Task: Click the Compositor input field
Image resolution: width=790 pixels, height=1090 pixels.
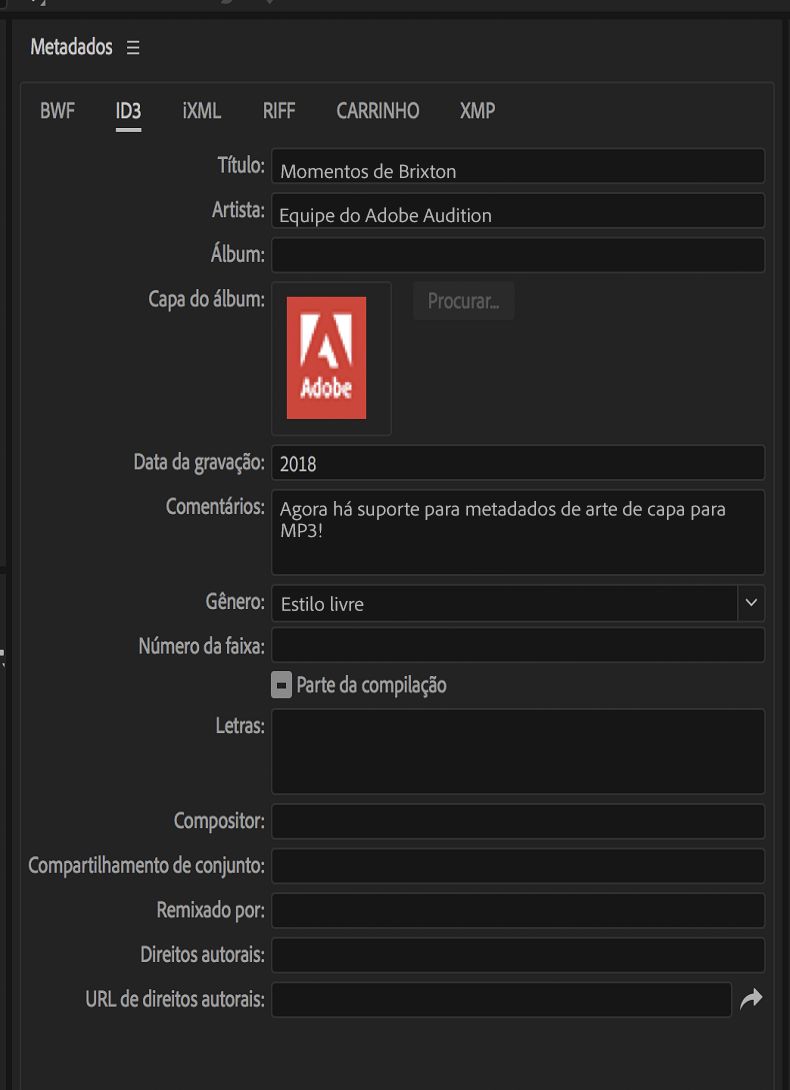Action: point(518,822)
